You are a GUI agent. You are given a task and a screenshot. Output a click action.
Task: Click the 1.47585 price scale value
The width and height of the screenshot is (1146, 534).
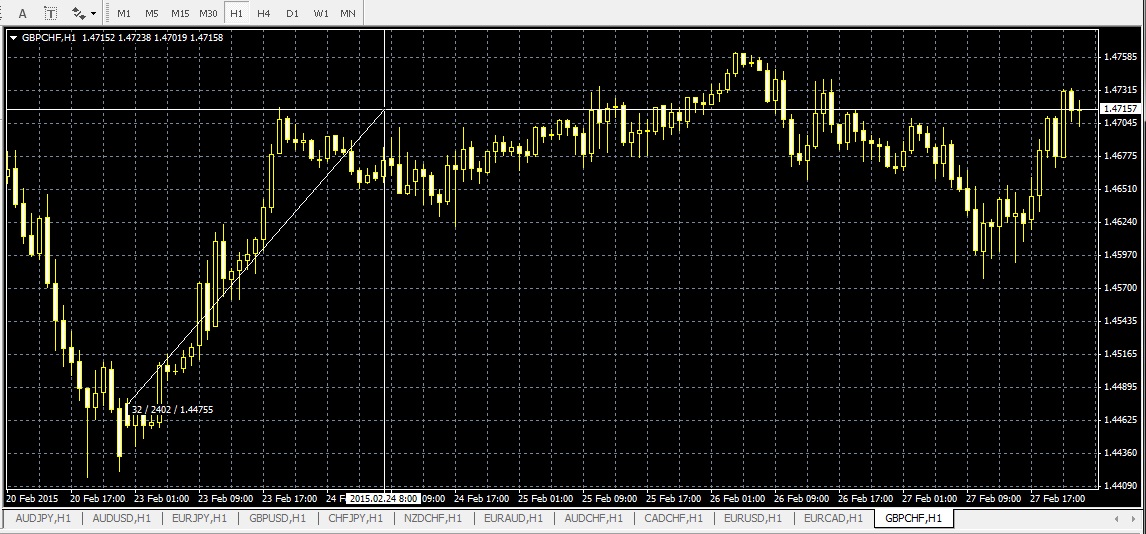[x=1120, y=56]
